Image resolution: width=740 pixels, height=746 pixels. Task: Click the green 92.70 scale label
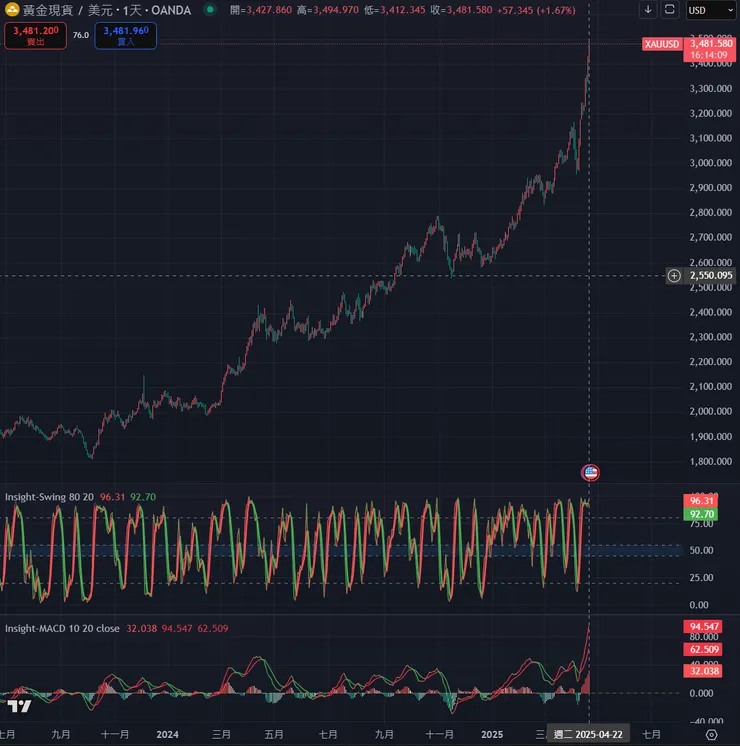[701, 514]
